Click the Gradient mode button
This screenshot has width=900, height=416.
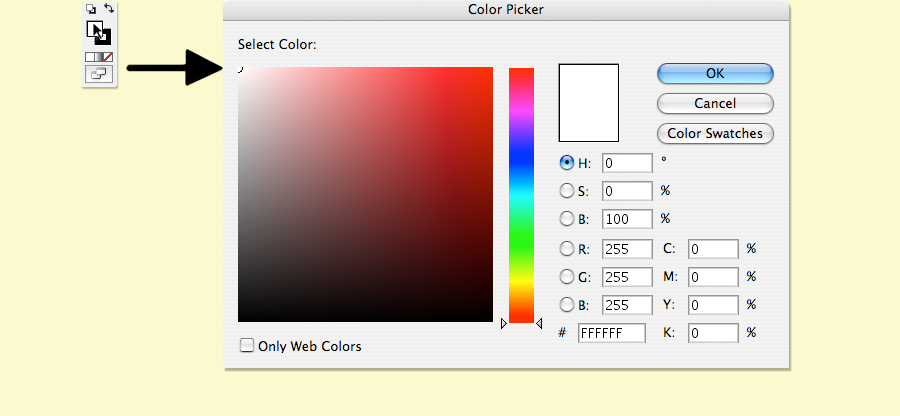98,58
